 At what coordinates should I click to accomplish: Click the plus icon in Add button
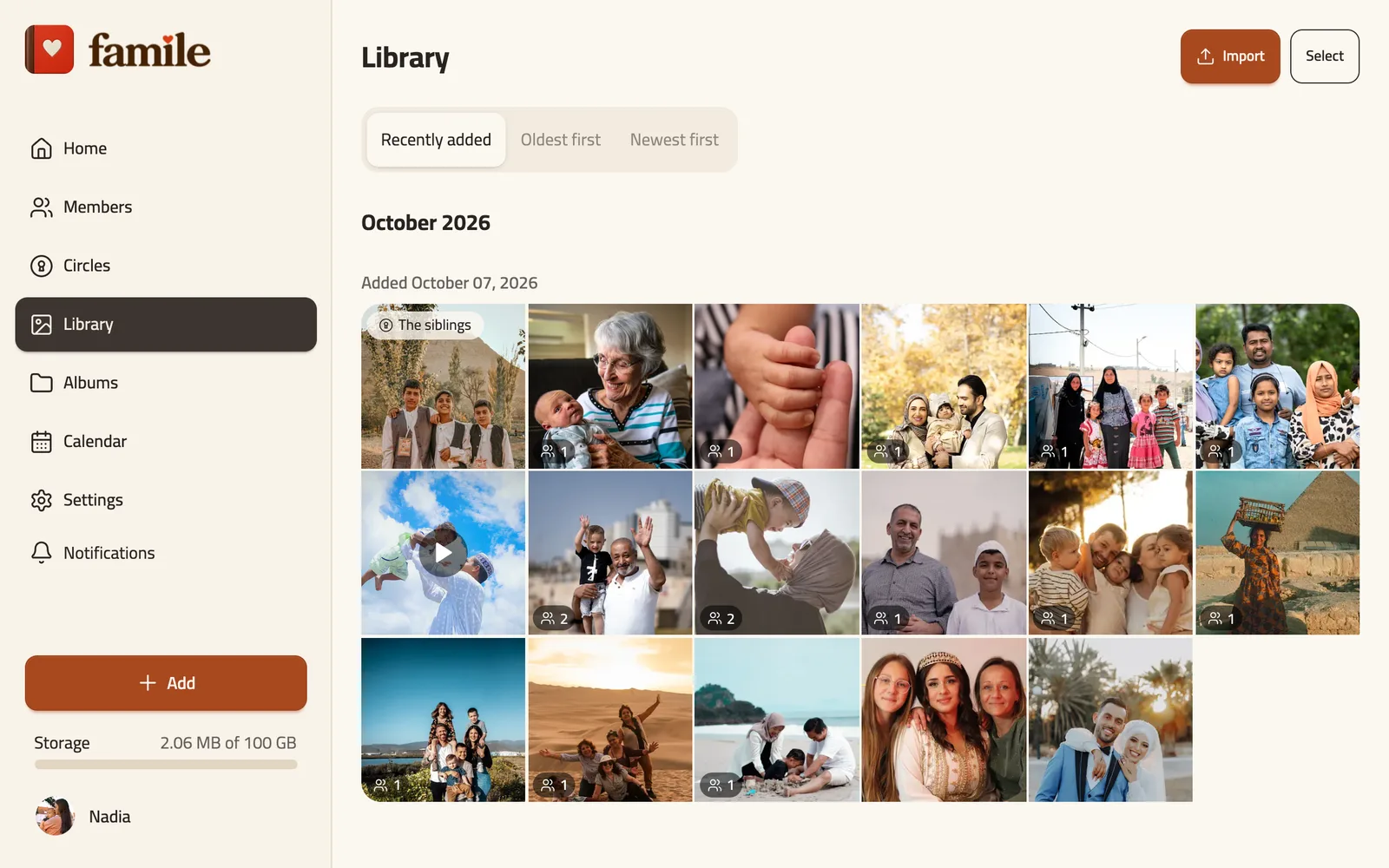tap(148, 683)
